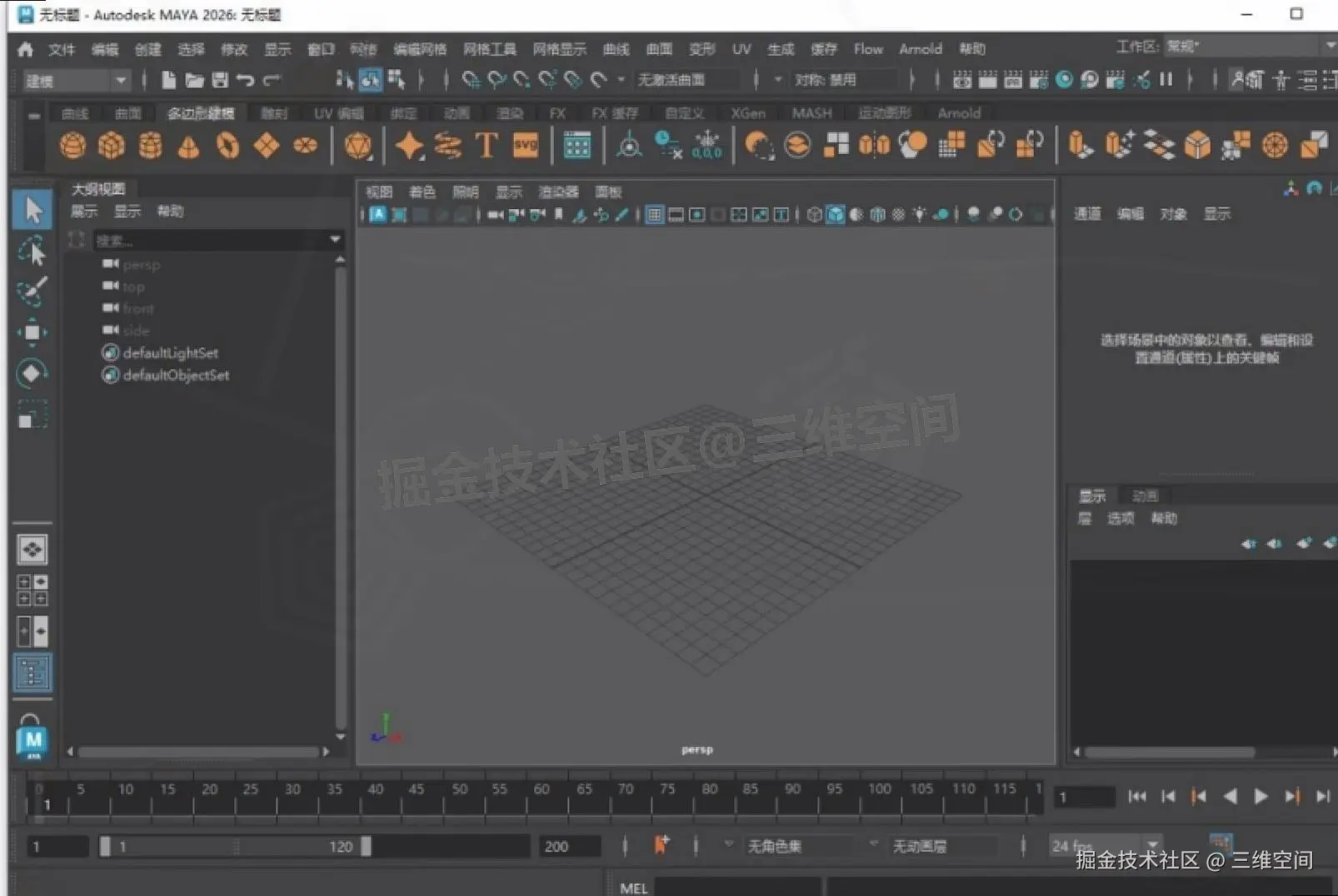The width and height of the screenshot is (1338, 896).
Task: Select the Lasso tool in the toolbox
Action: 33,250
